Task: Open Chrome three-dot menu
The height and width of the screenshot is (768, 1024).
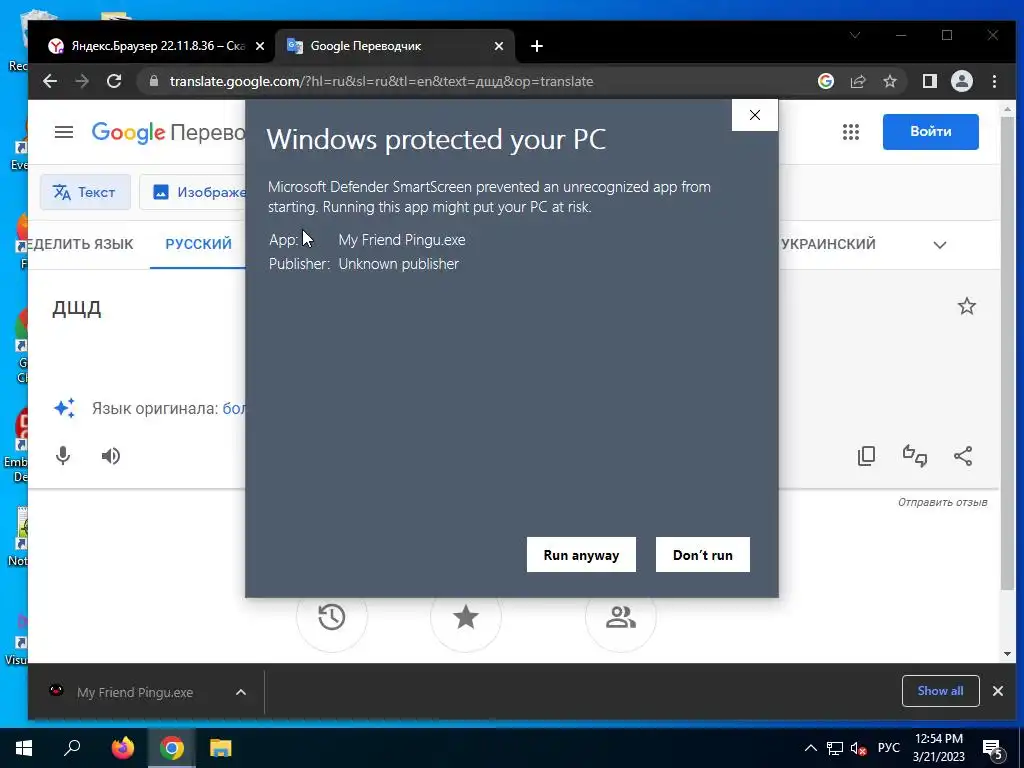Action: click(x=994, y=81)
